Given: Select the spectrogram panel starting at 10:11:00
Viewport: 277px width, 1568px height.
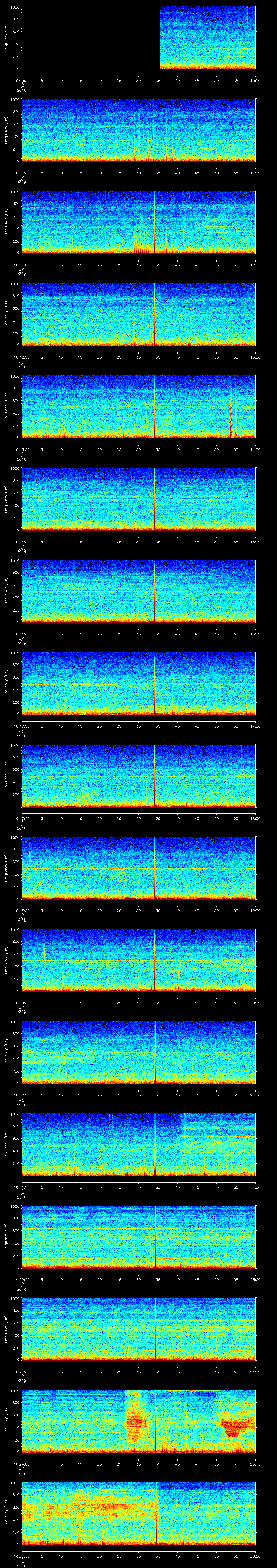Looking at the screenshot, I should tap(139, 222).
